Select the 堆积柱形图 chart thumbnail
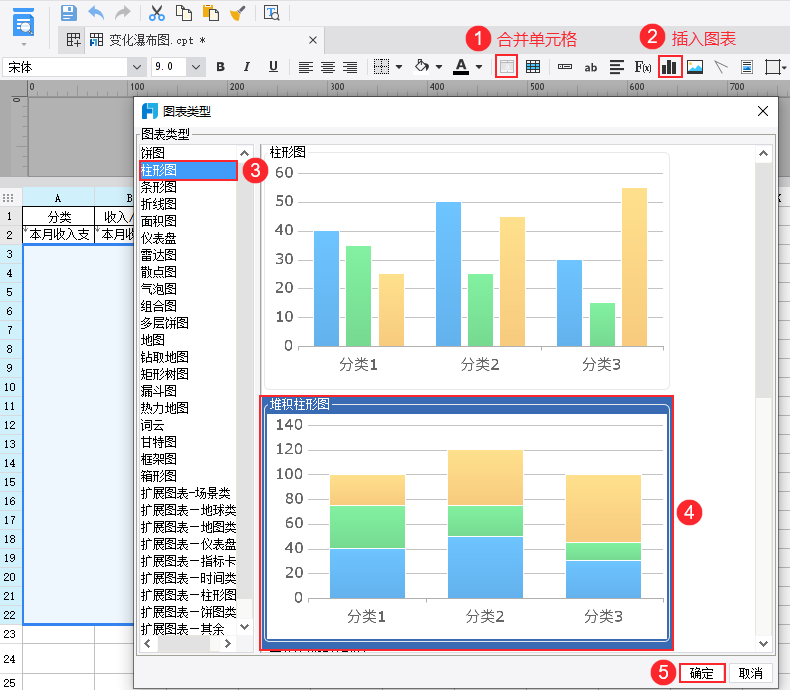 click(467, 523)
